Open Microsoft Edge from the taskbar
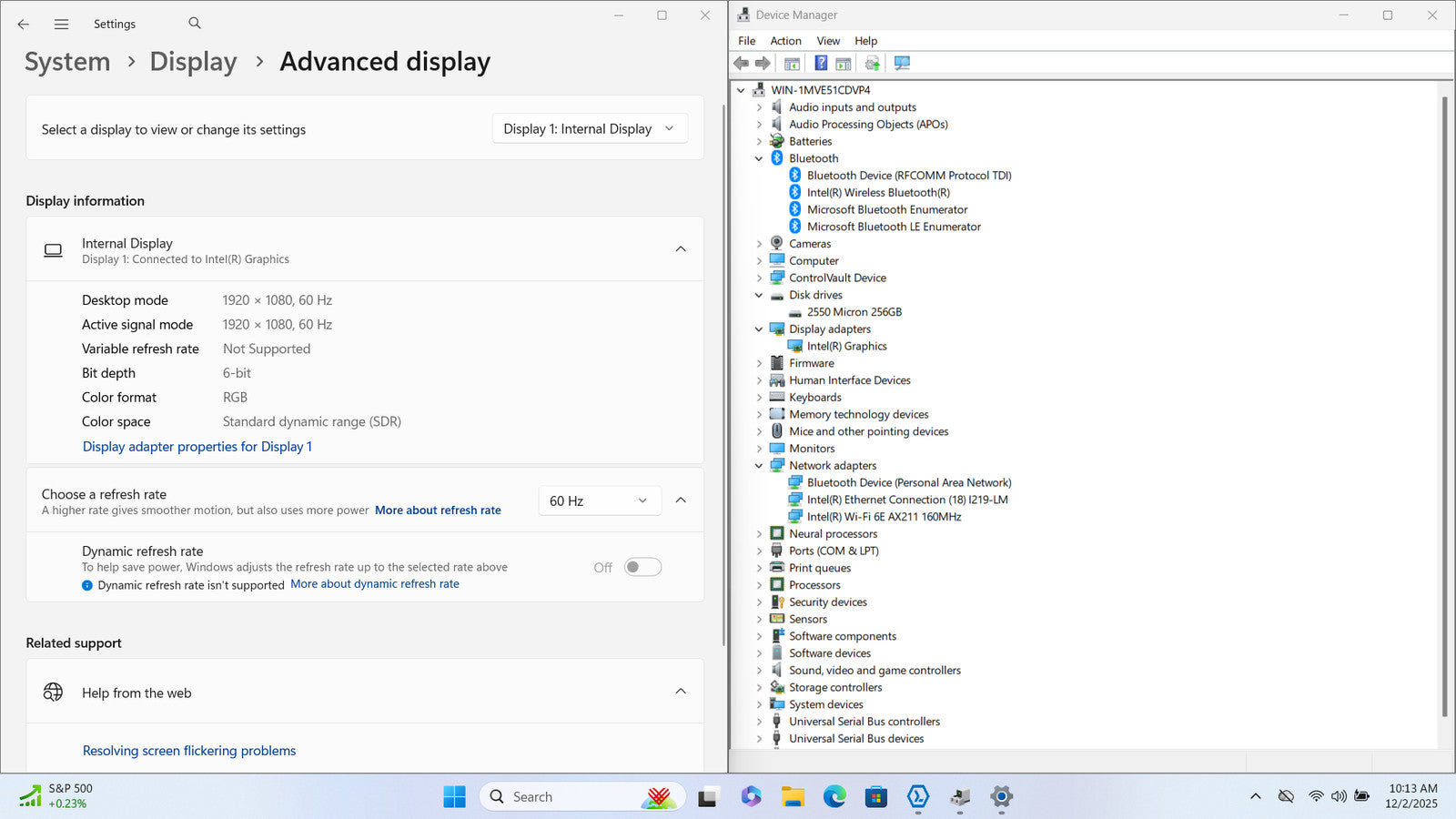The image size is (1456, 819). [x=834, y=797]
